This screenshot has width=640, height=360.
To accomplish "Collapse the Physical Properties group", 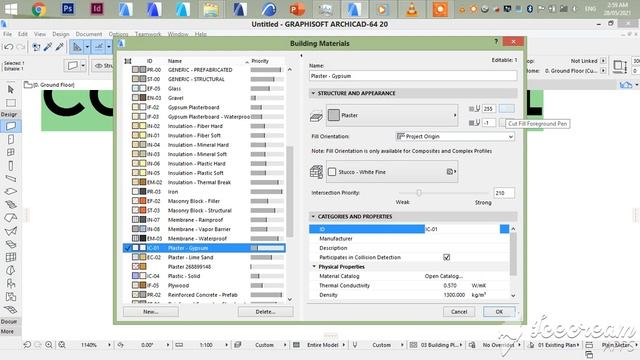I will coord(314,267).
